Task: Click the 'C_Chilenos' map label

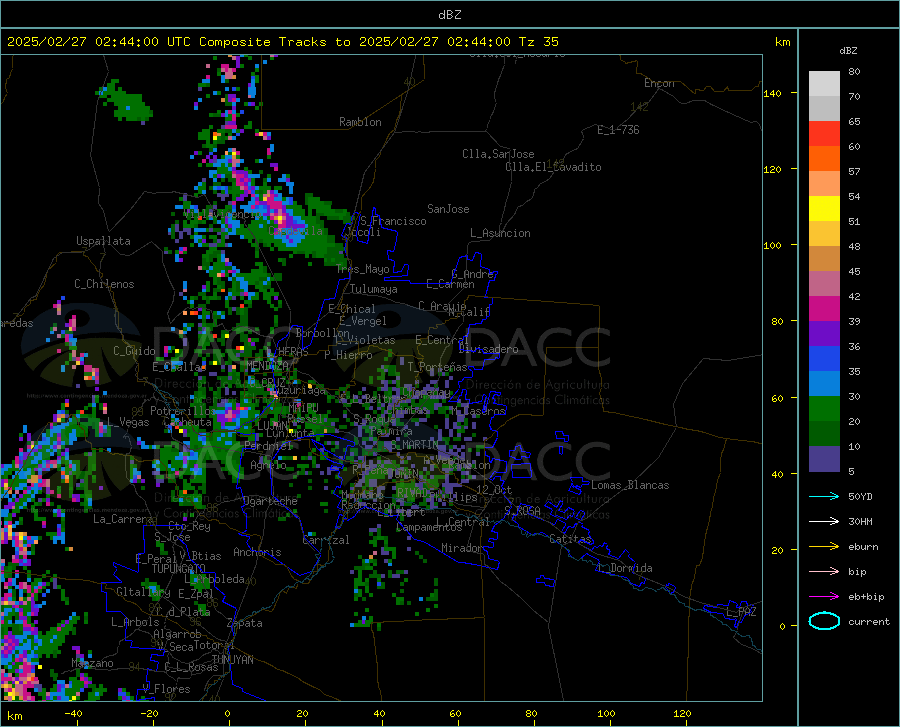Action: pyautogui.click(x=104, y=284)
